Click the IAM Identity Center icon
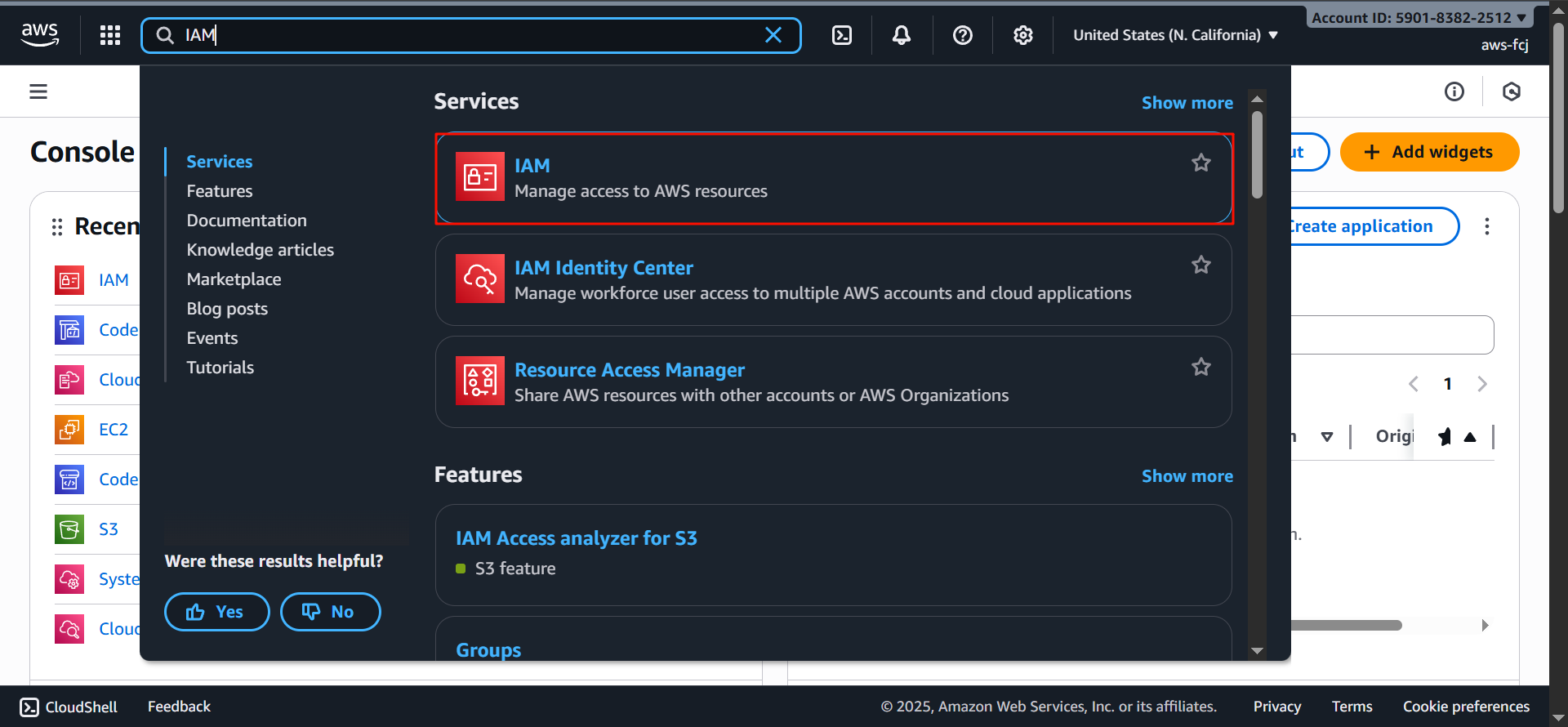The height and width of the screenshot is (727, 1568). (480, 279)
